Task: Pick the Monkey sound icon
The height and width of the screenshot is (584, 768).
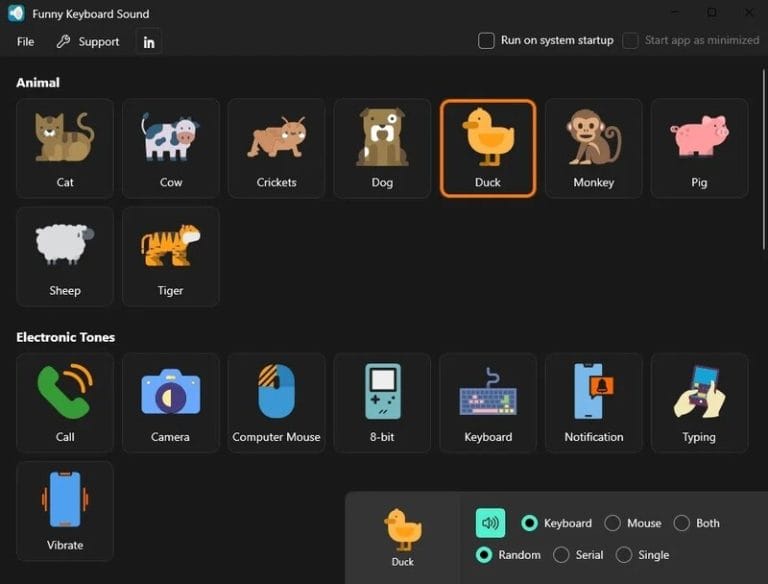Action: coord(594,147)
